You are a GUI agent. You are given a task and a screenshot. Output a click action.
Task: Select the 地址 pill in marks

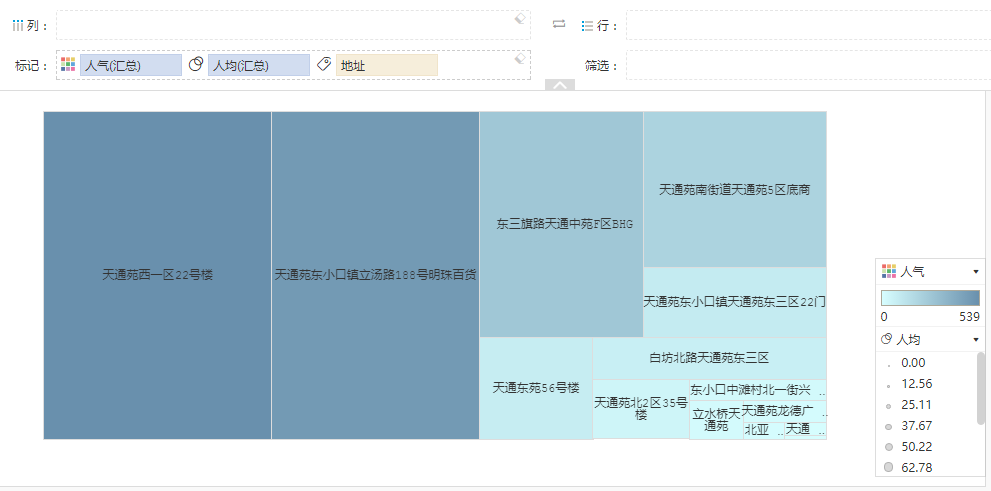click(387, 65)
